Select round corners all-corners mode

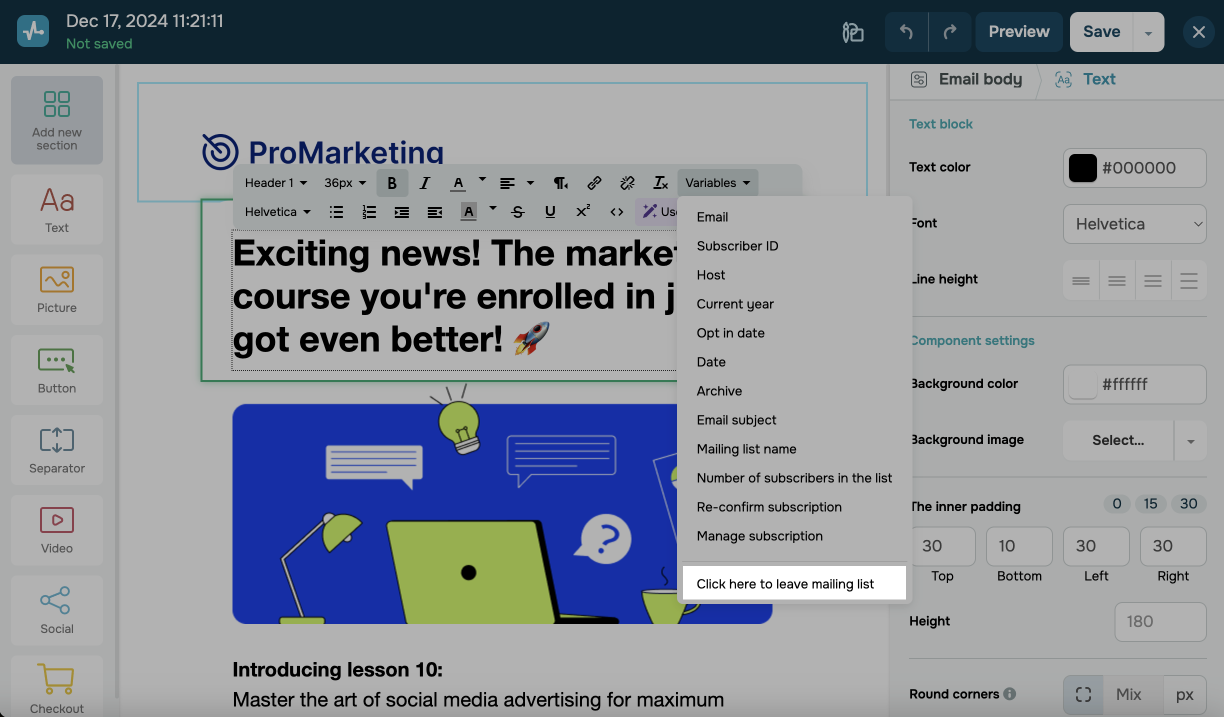(1083, 694)
